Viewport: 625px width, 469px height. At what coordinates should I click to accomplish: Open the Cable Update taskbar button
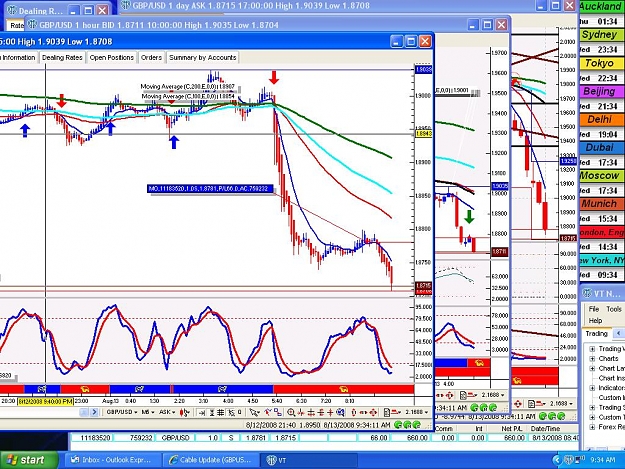(x=210, y=460)
